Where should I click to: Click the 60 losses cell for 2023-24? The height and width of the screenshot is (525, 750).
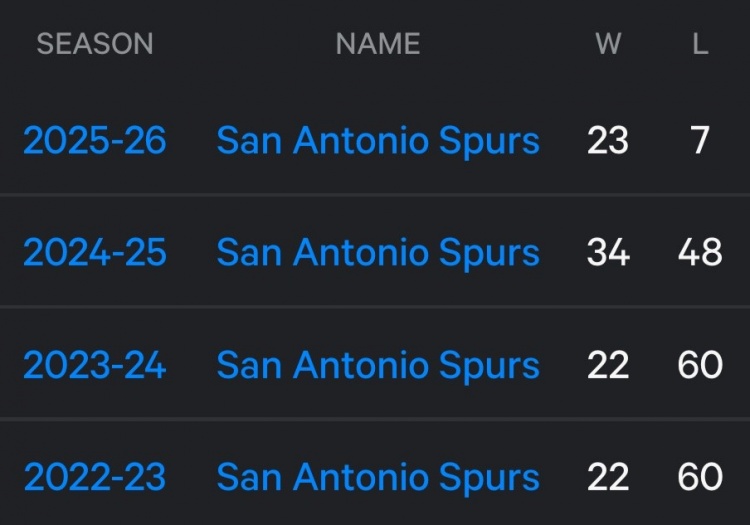tap(700, 365)
